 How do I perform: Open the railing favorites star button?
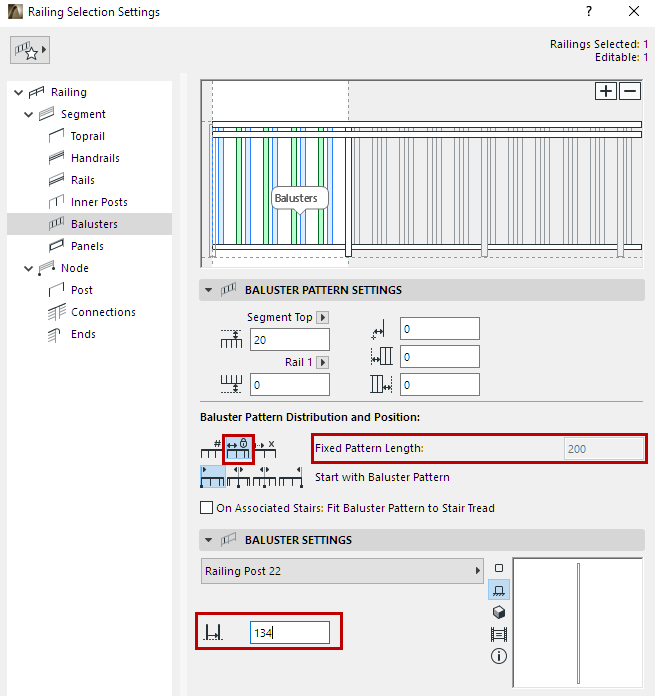coord(30,50)
